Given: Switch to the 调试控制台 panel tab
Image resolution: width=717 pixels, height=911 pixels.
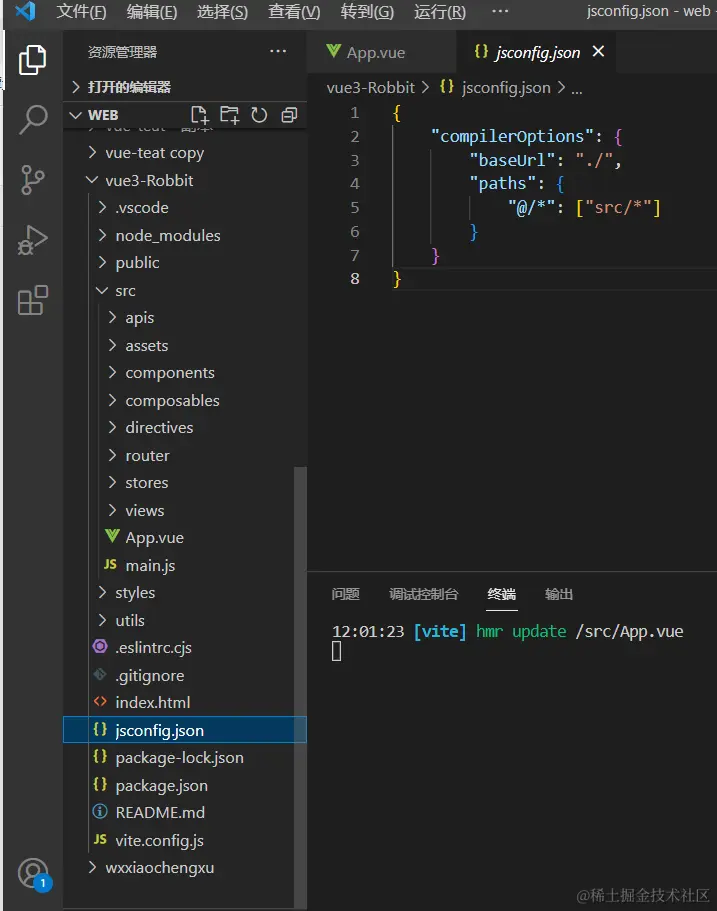Looking at the screenshot, I should point(424,594).
